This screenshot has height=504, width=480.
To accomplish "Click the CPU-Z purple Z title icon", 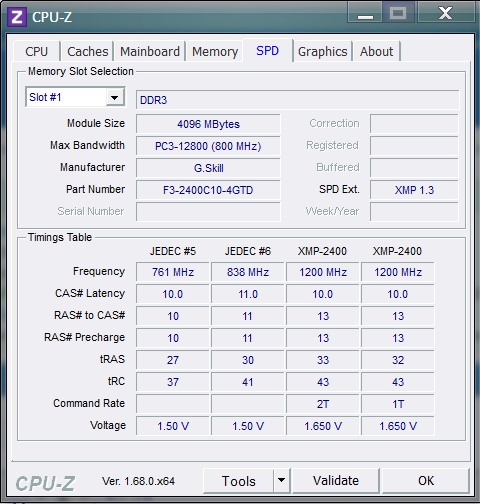I will 17,17.
